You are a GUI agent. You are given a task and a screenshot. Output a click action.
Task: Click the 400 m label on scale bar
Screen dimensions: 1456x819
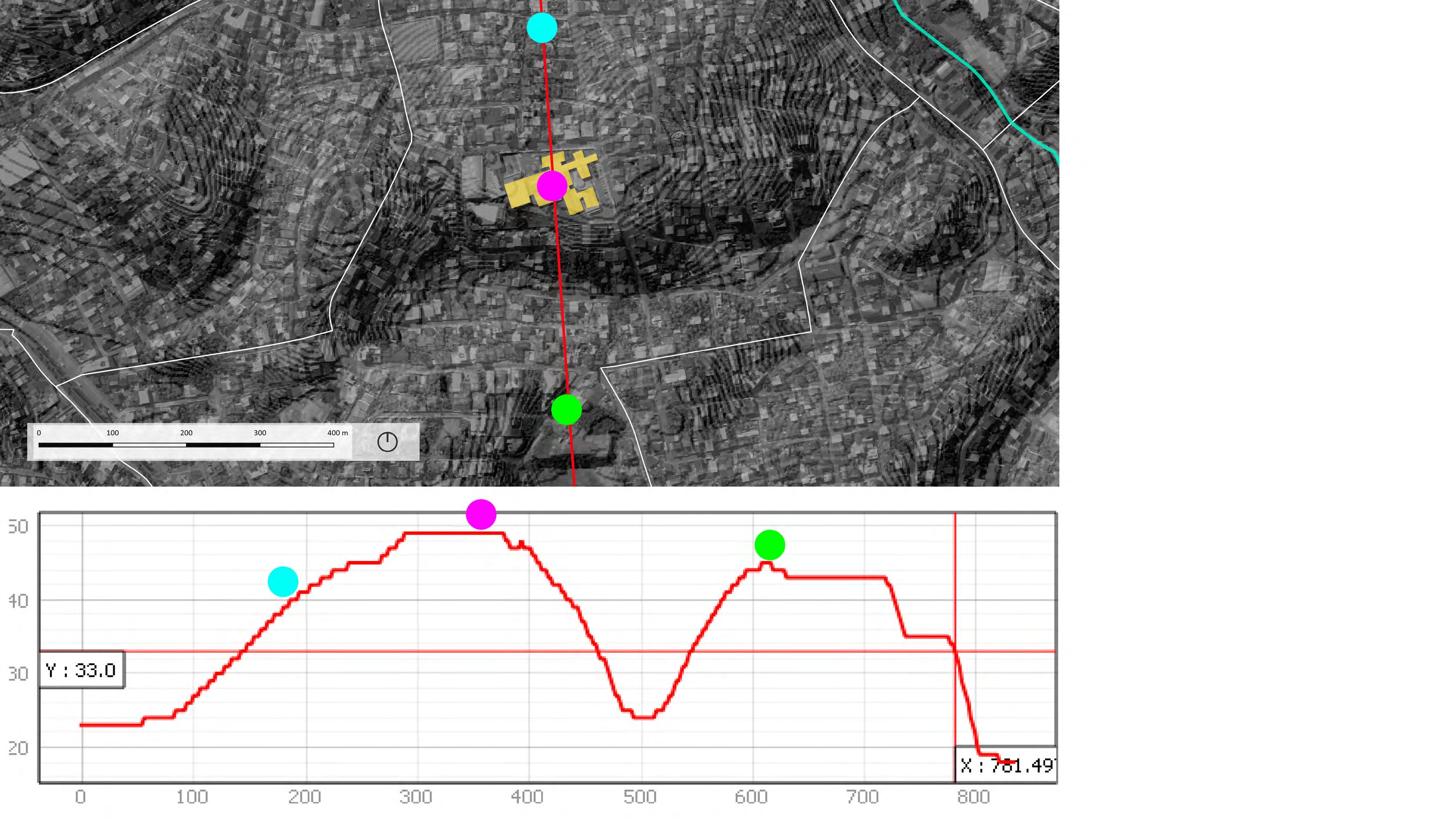337,433
